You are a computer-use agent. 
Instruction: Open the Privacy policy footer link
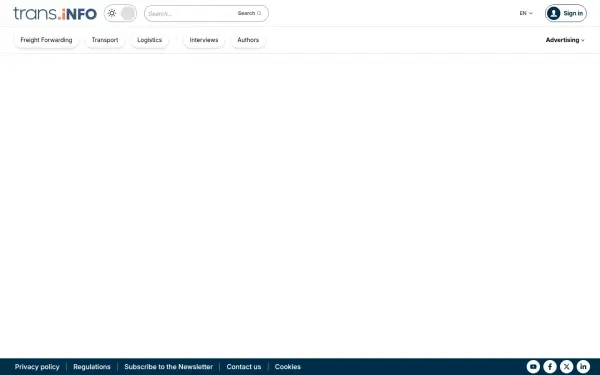click(37, 367)
